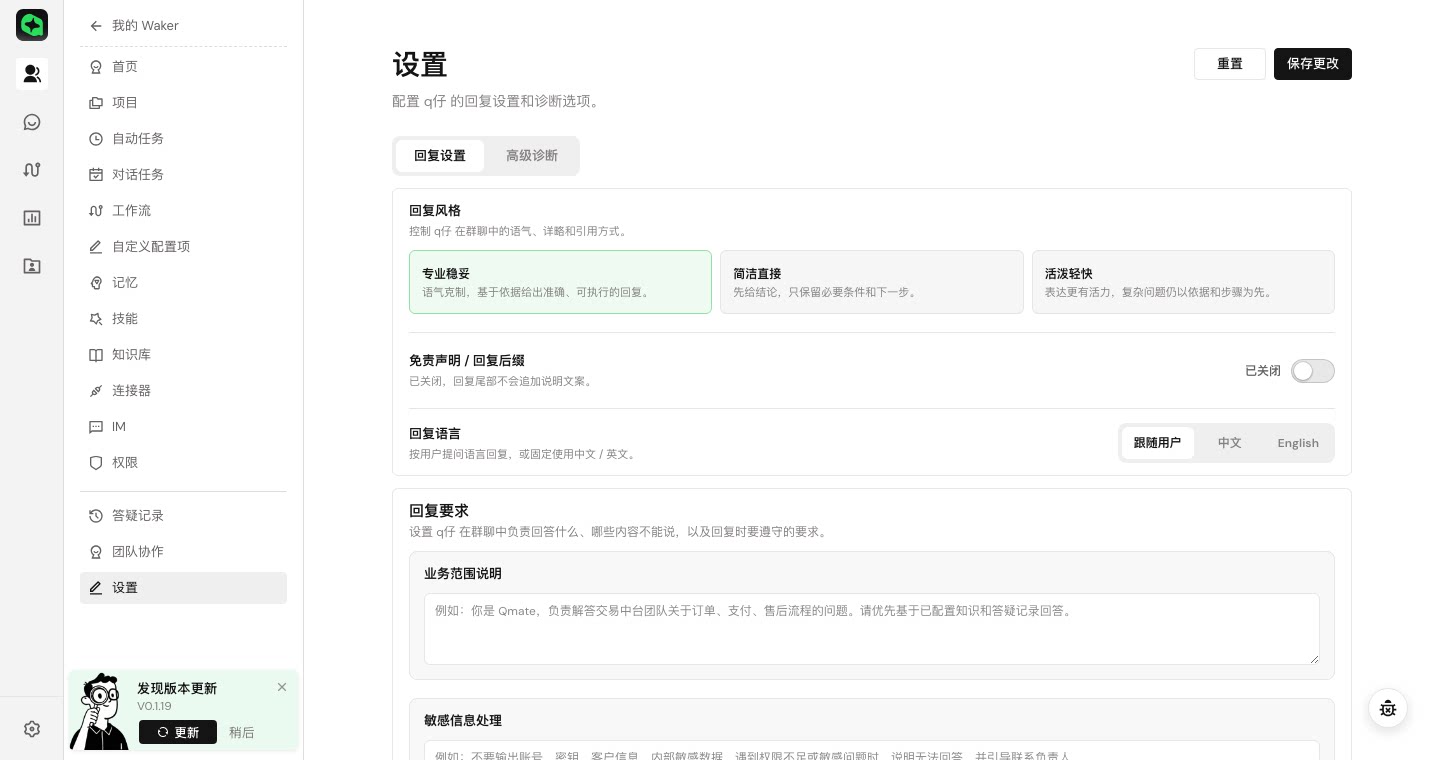
Task: Click the 设置 page heading
Action: click(x=420, y=65)
